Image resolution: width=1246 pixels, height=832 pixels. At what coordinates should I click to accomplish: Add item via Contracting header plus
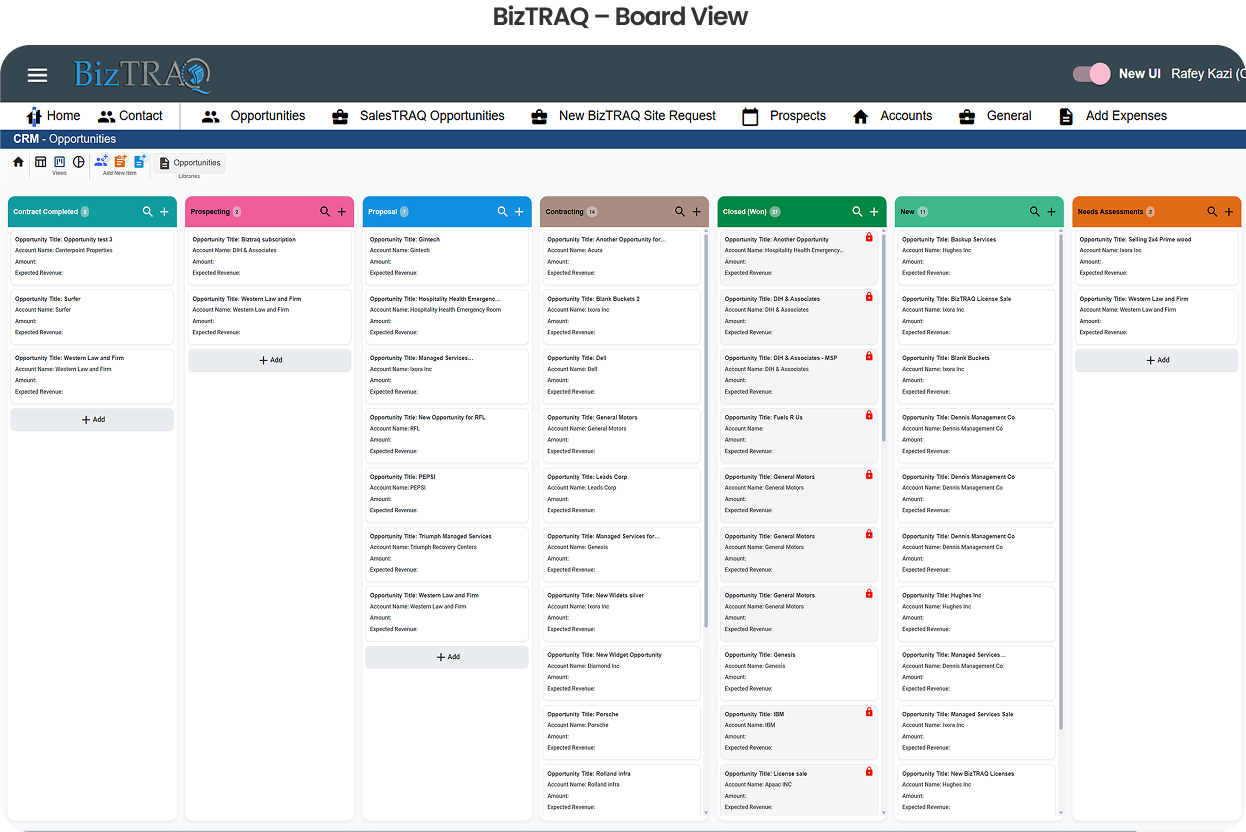tap(697, 212)
